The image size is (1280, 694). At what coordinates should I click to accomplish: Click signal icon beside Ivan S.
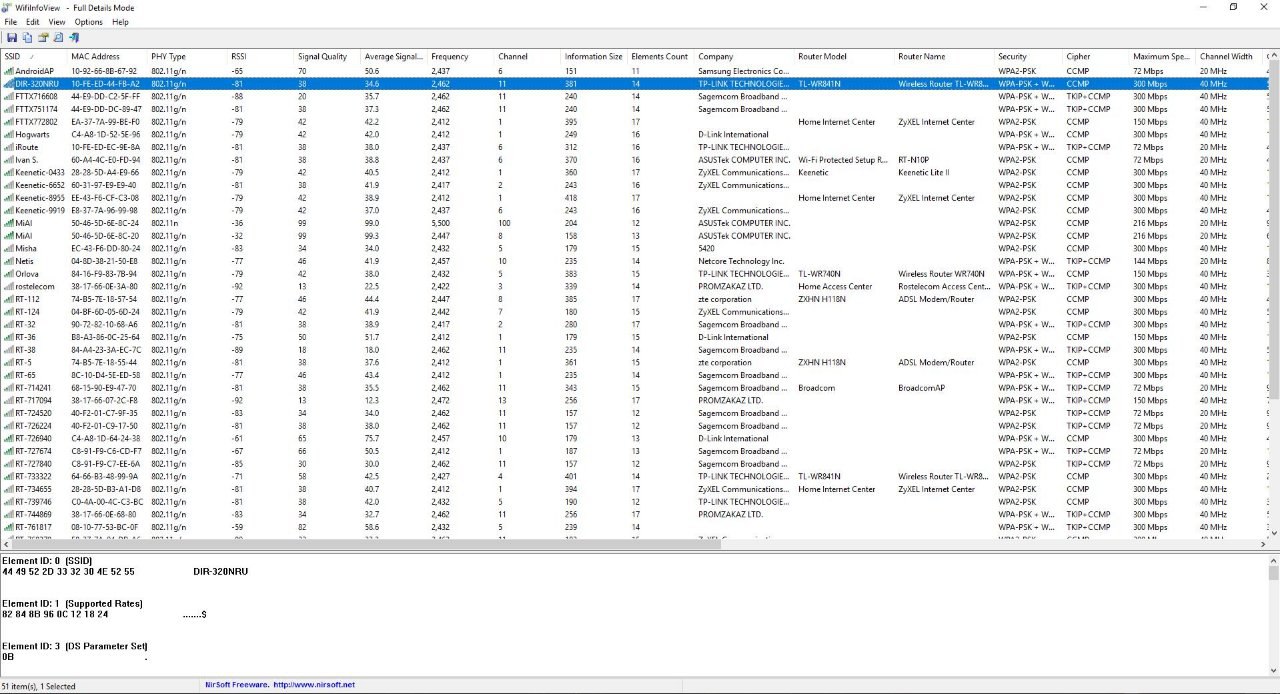click(8, 160)
